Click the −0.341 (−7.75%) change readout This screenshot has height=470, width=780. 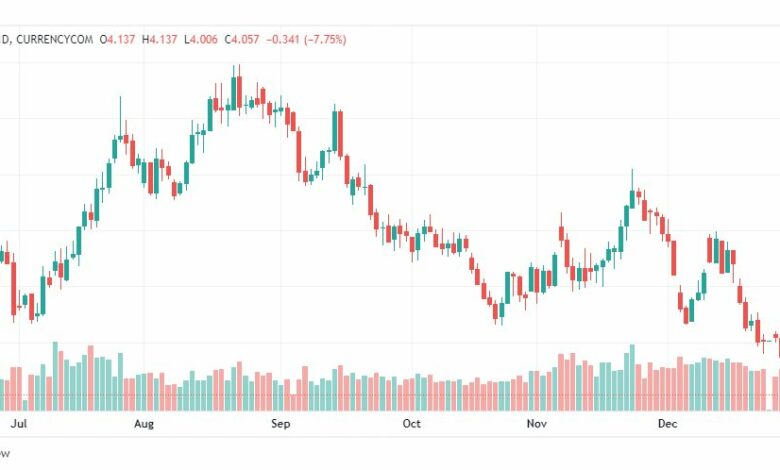coord(306,39)
